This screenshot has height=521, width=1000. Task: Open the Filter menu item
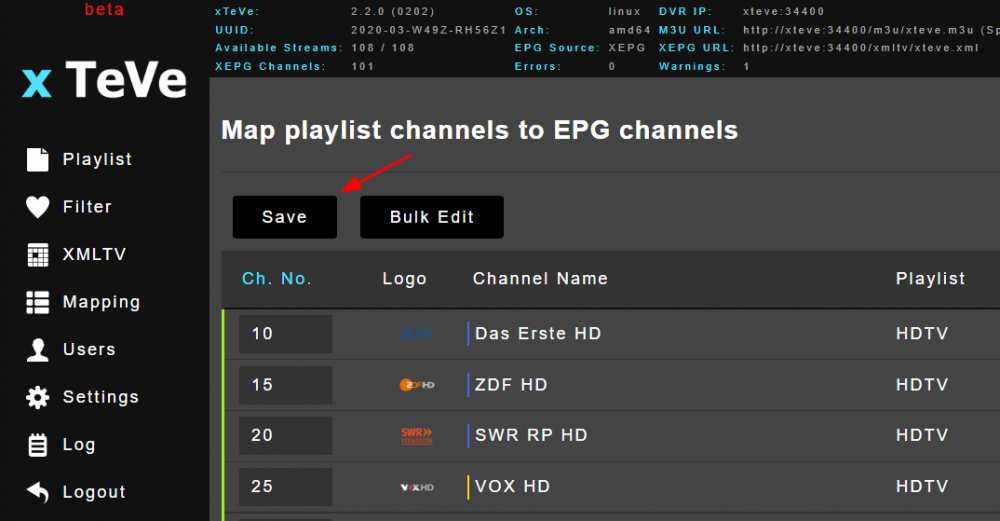(x=87, y=207)
